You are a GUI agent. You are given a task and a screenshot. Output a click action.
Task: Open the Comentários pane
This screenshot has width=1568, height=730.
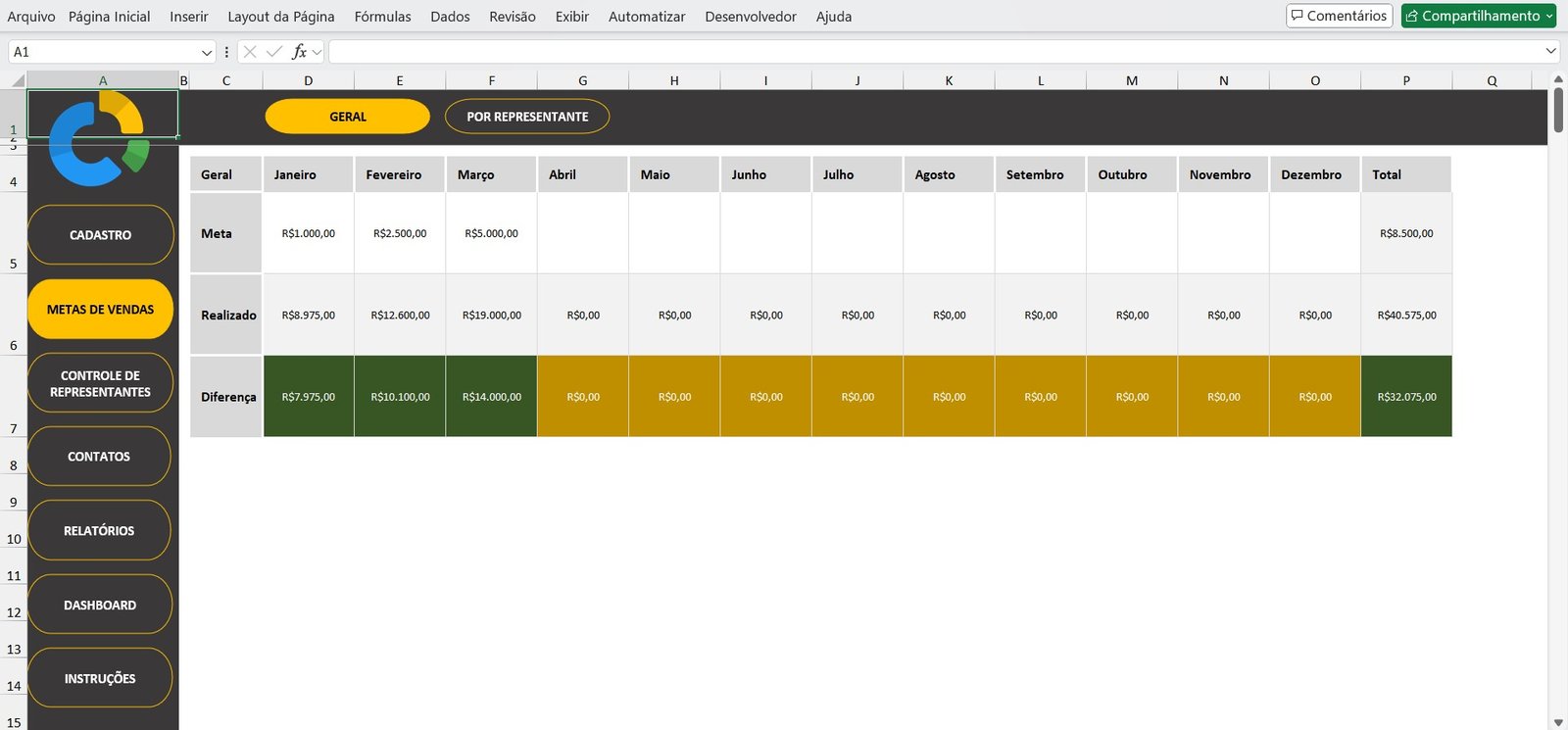[1339, 16]
